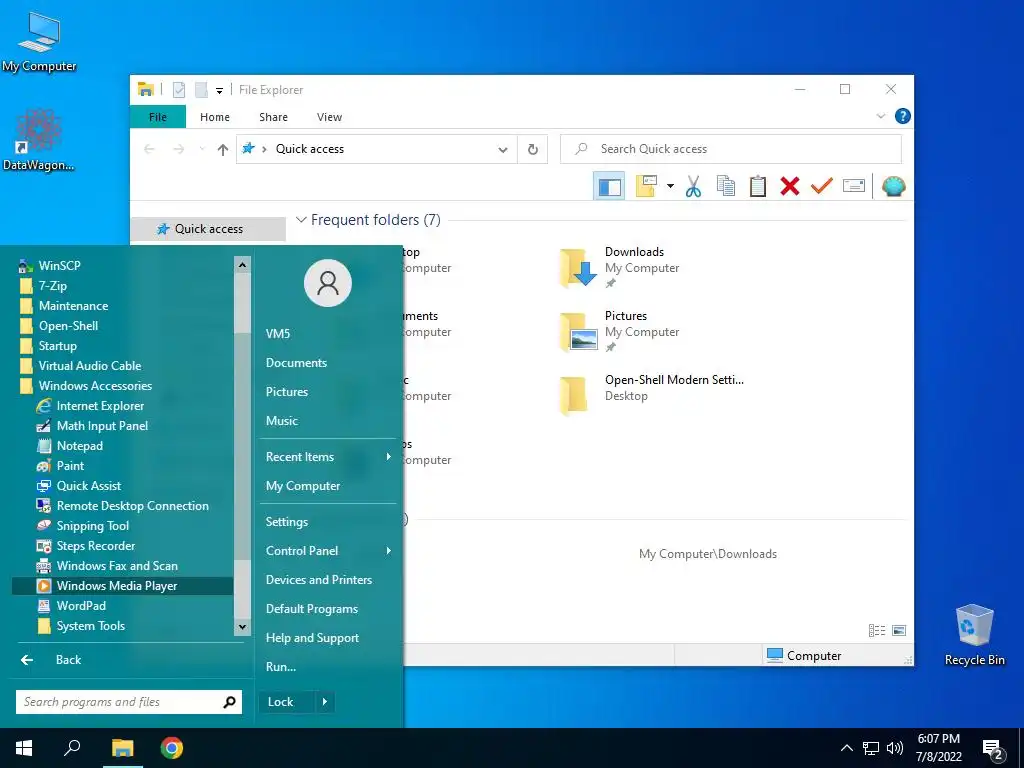Select Quick access in navigation pane

(208, 229)
